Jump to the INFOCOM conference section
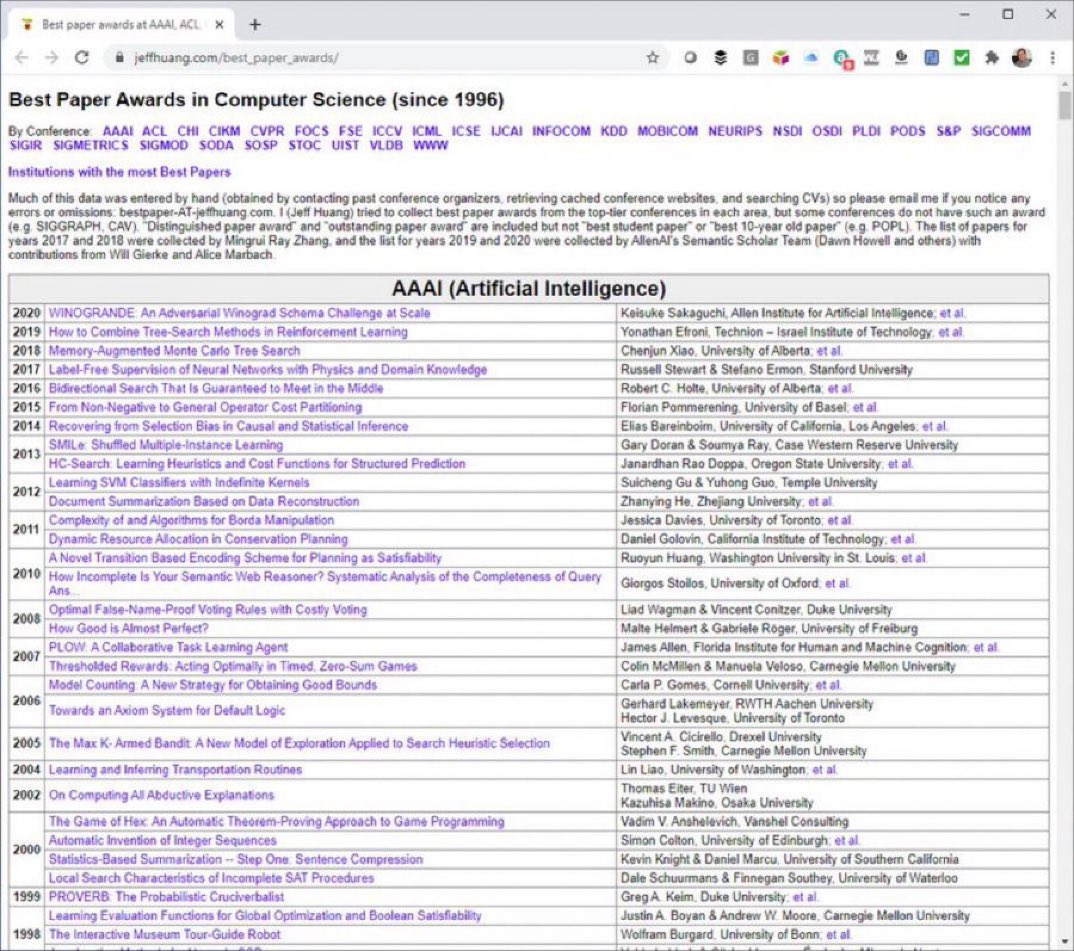The width and height of the screenshot is (1074, 951). click(x=561, y=131)
